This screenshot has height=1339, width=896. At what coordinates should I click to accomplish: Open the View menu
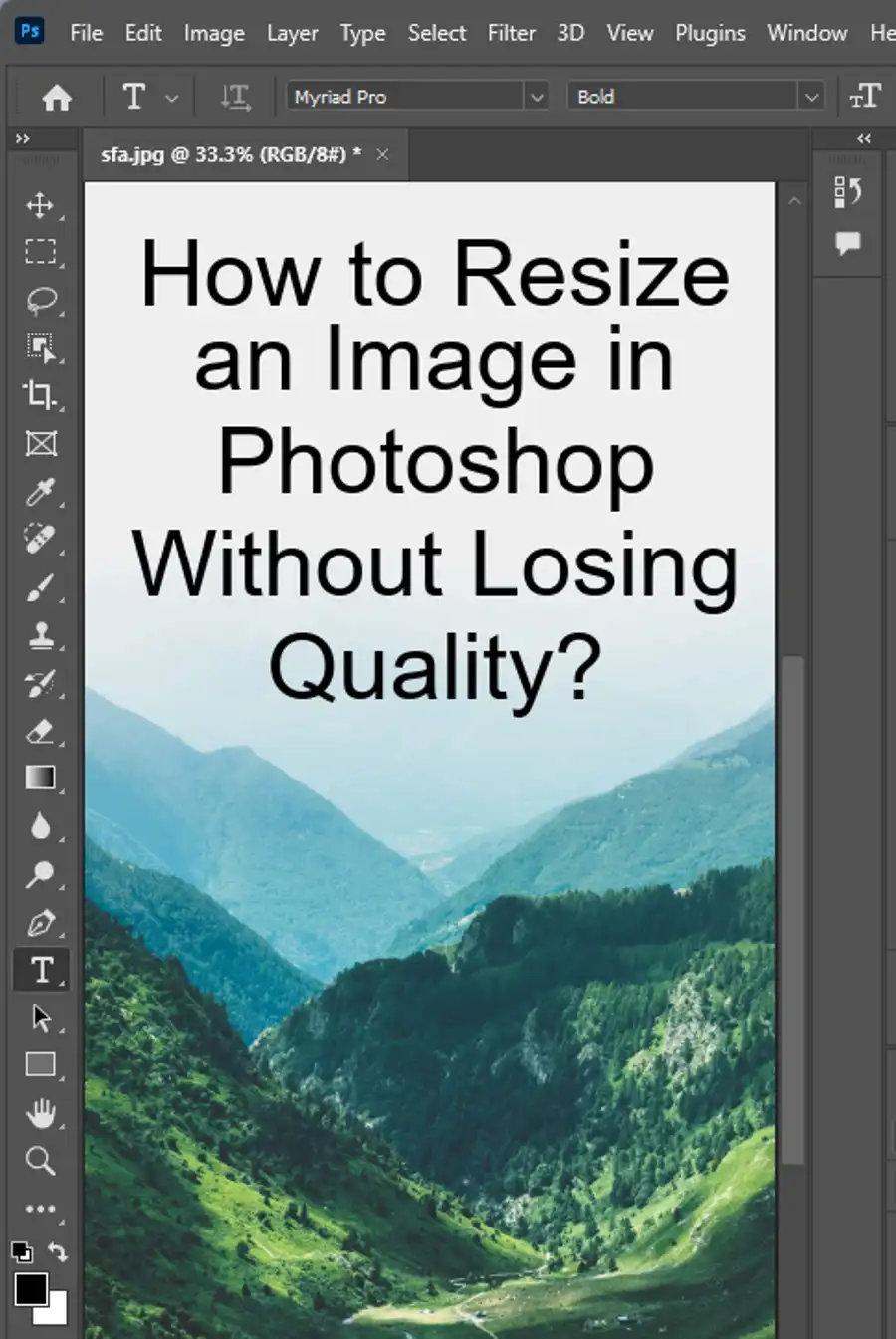(x=630, y=33)
